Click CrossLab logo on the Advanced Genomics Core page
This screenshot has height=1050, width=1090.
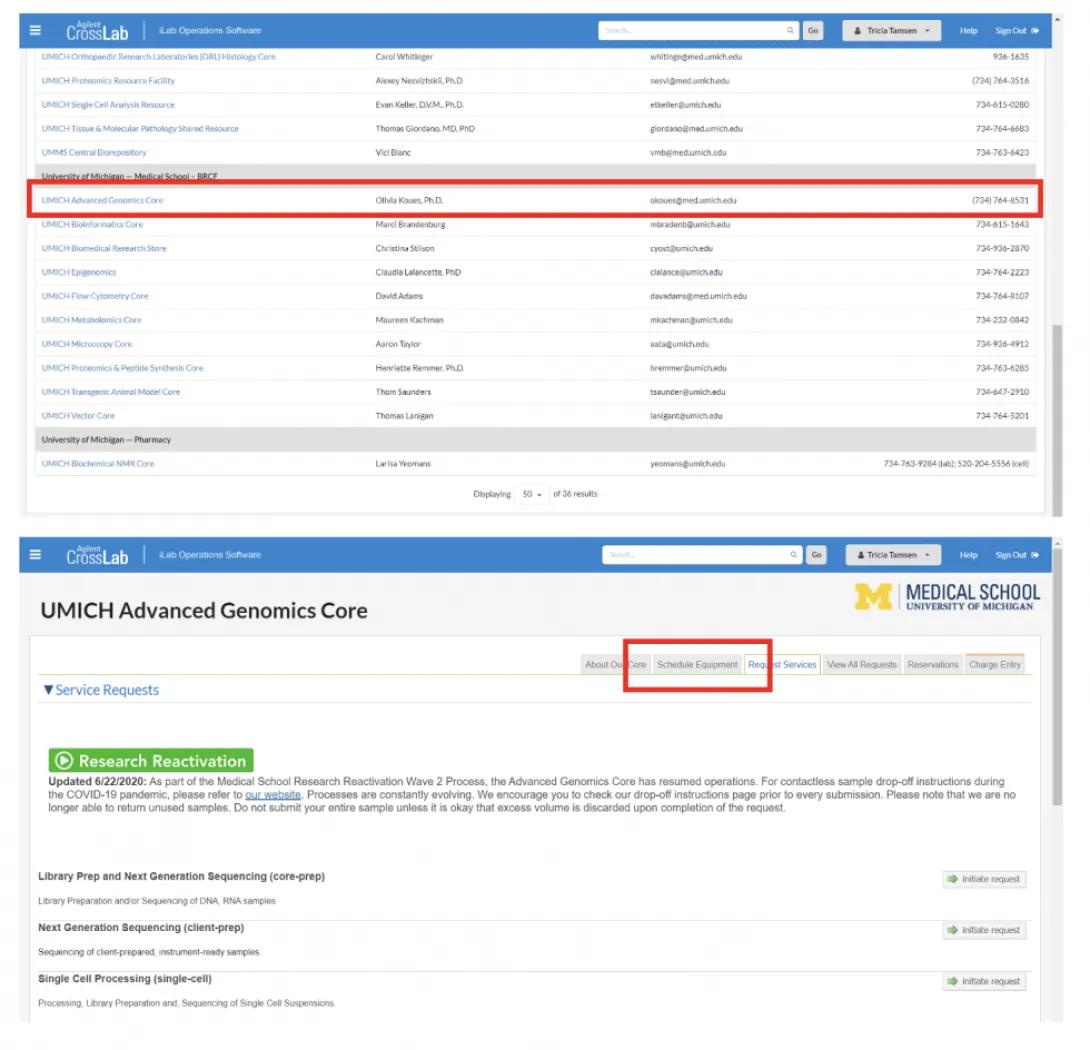pyautogui.click(x=97, y=555)
